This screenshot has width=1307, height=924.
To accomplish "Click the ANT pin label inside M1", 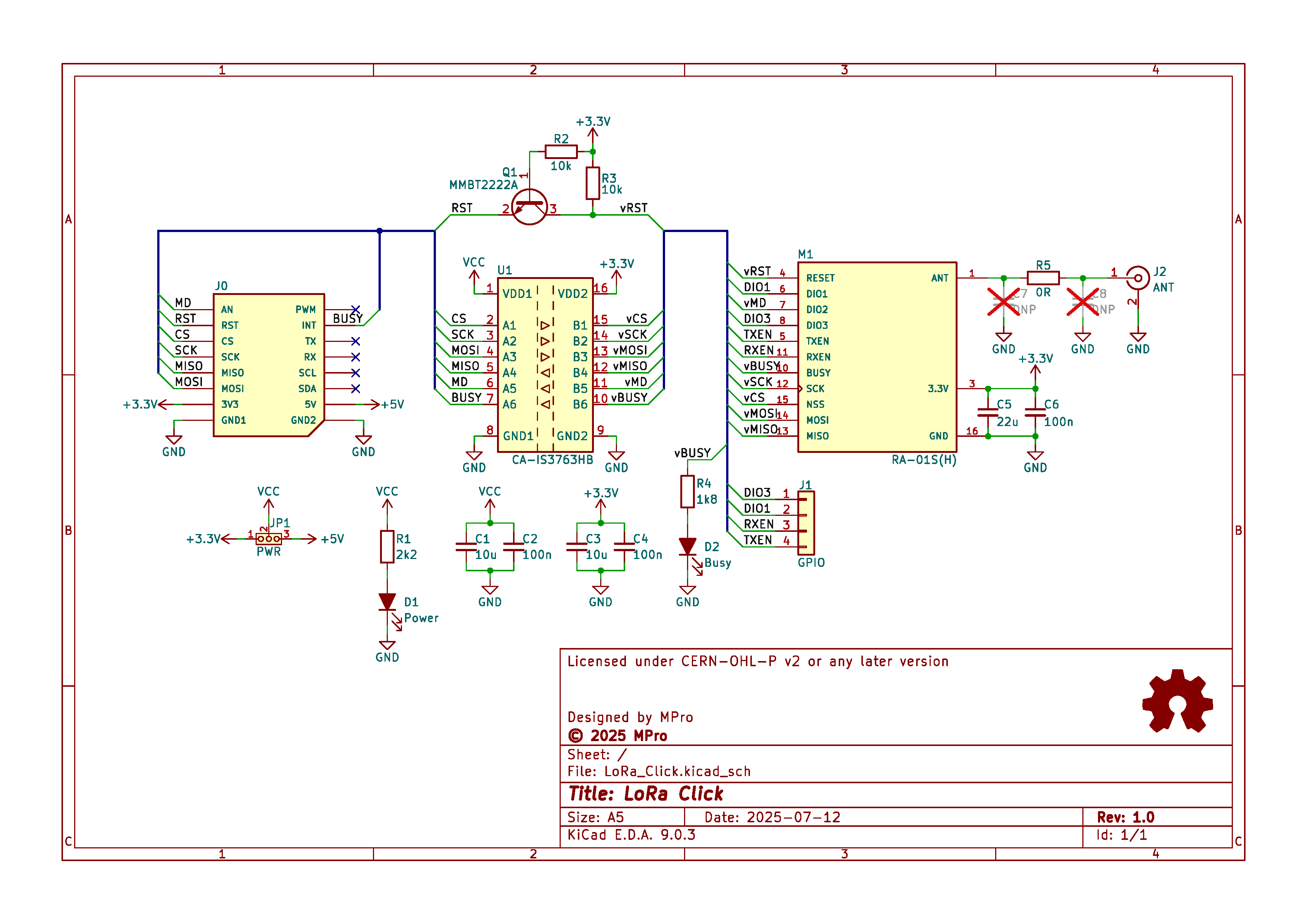I will click(x=940, y=278).
